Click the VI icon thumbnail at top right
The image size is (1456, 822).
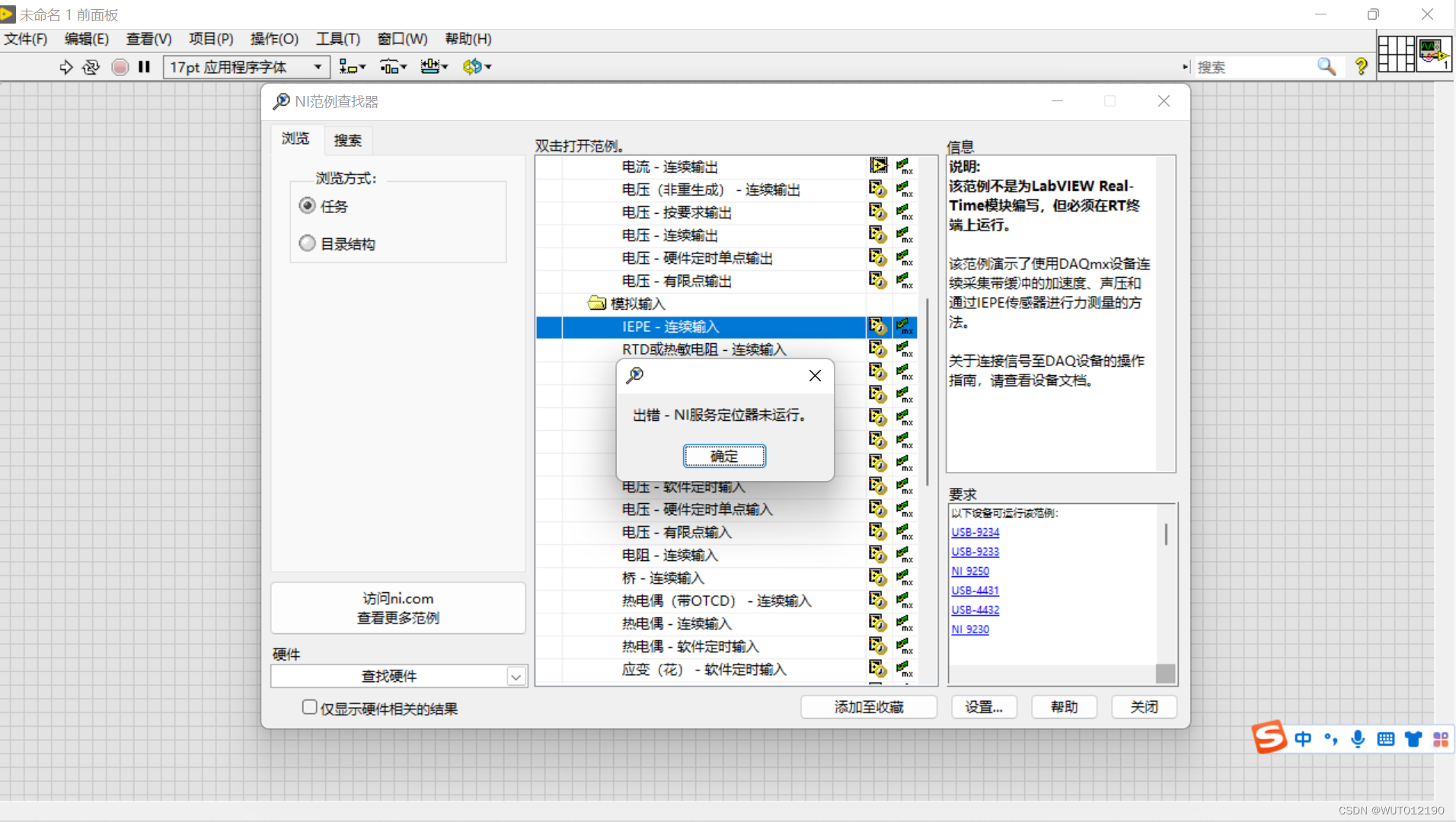click(x=1433, y=54)
